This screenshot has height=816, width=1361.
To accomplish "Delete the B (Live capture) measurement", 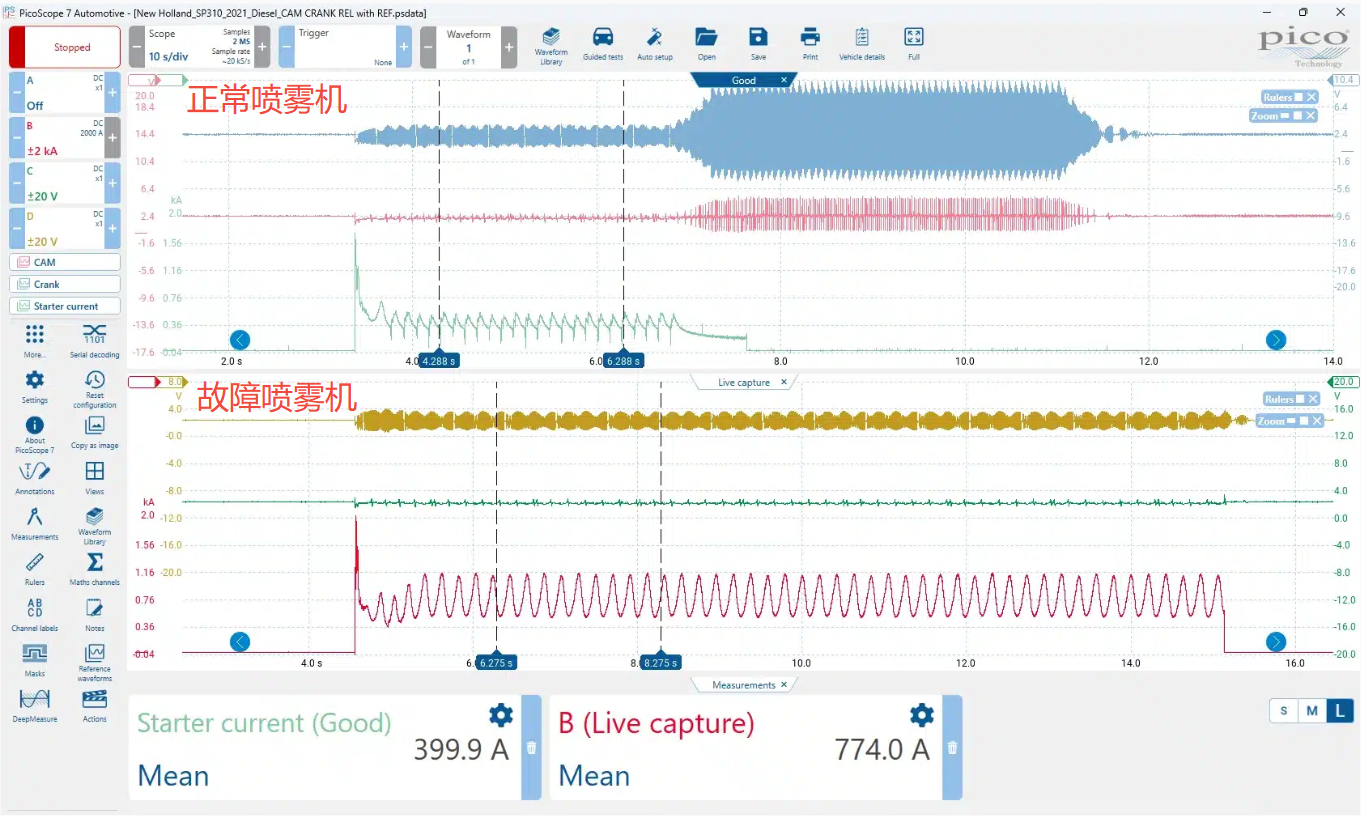I will tap(953, 747).
